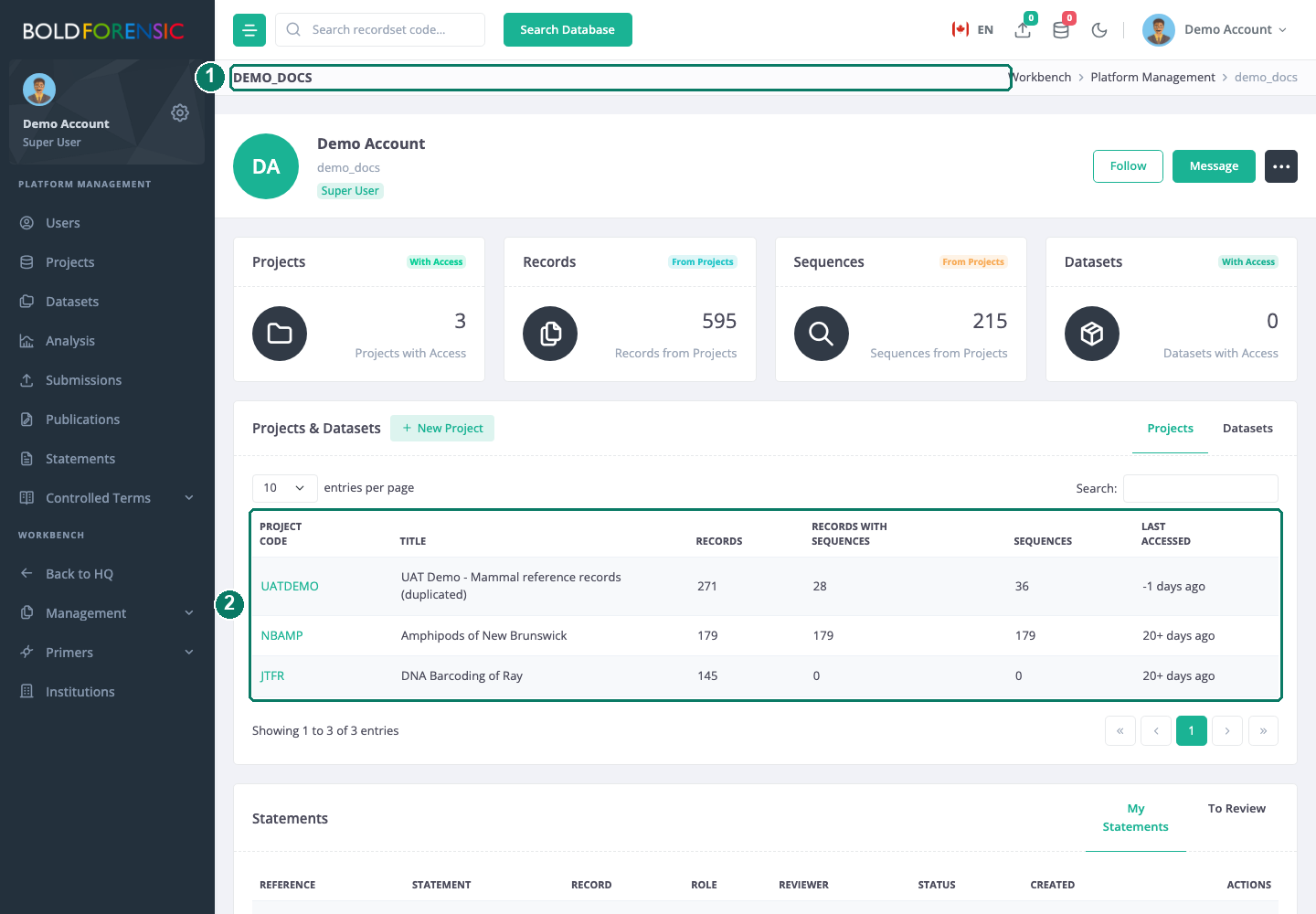Screen dimensions: 1316x914
Task: Open Datasets in sidebar navigation
Action: [107, 302]
